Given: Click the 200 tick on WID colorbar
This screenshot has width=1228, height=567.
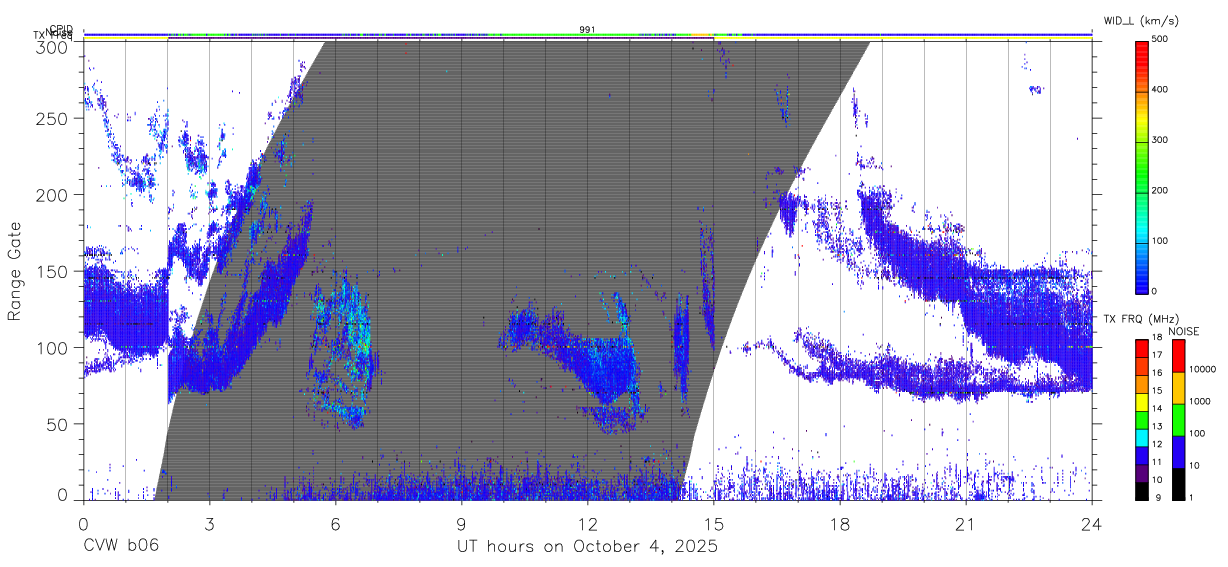Looking at the screenshot, I should click(x=1160, y=190).
